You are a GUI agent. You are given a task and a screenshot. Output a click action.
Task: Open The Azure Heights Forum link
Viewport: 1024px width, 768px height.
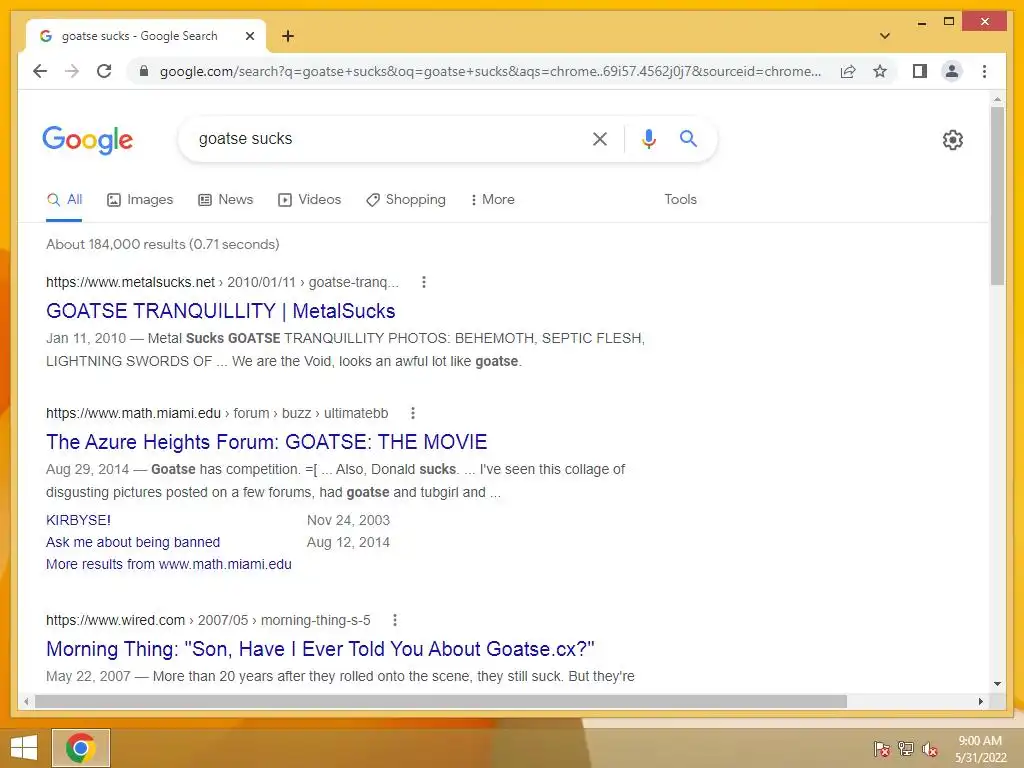click(266, 442)
